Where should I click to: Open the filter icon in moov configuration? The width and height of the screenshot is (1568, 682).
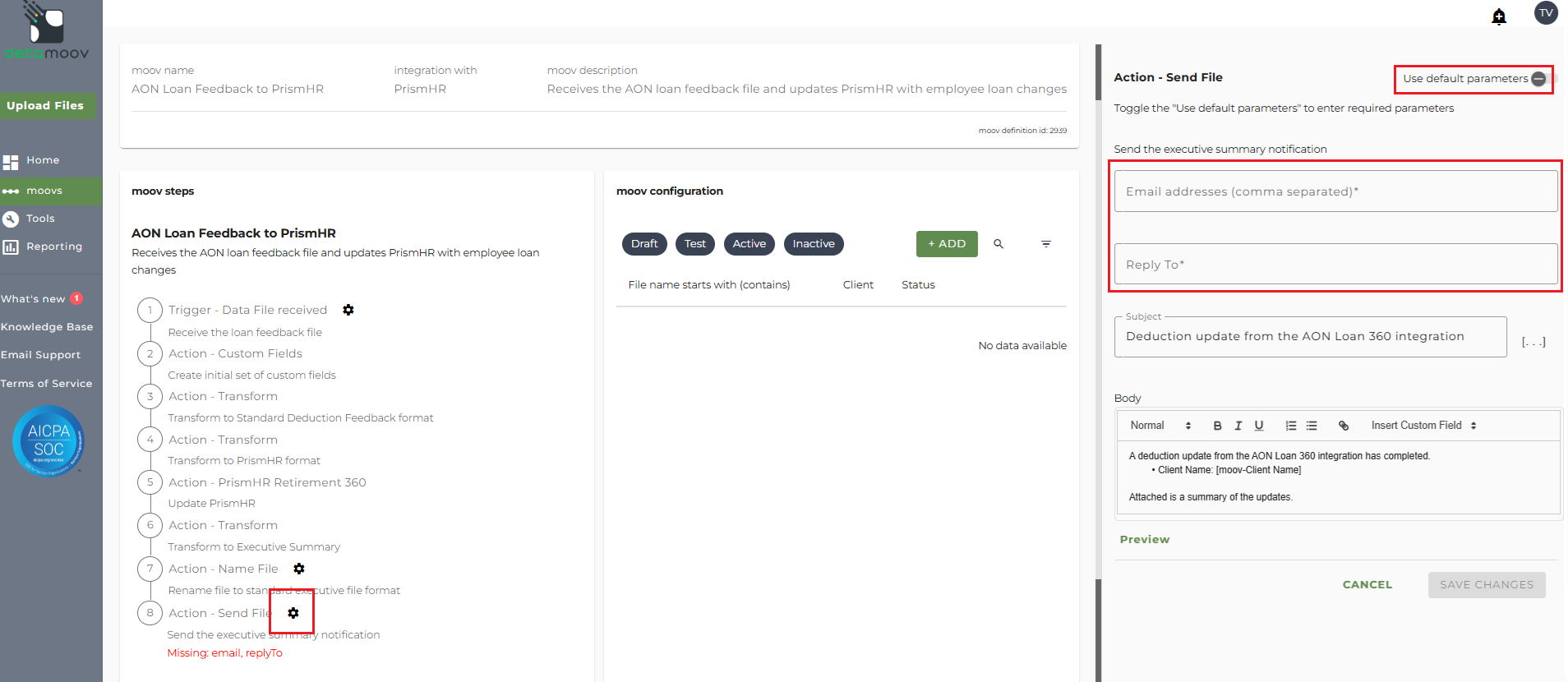[x=1046, y=244]
